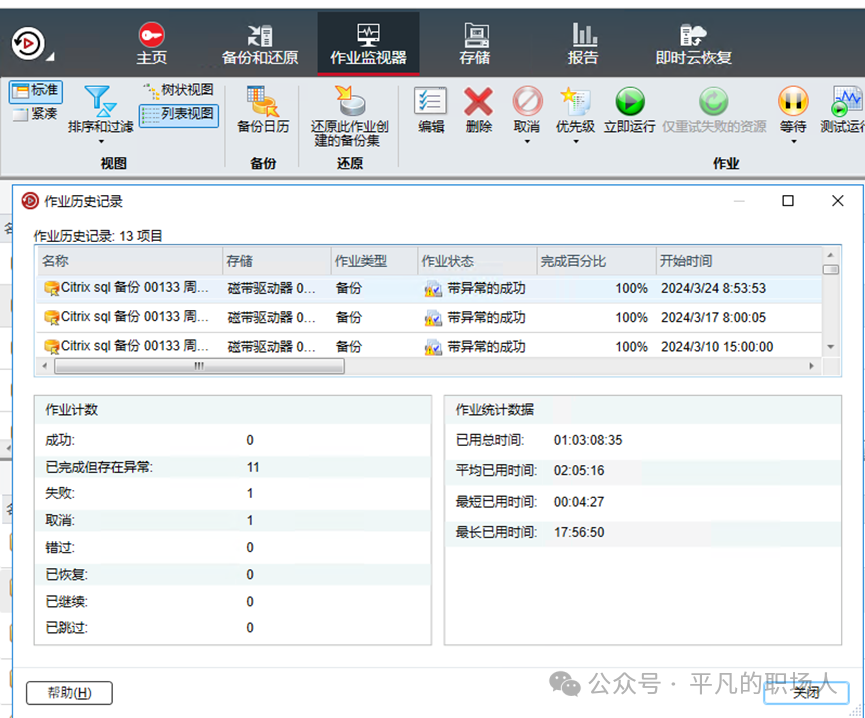Open the 备份日历 calendar icon
The height and width of the screenshot is (718, 865).
tap(263, 102)
